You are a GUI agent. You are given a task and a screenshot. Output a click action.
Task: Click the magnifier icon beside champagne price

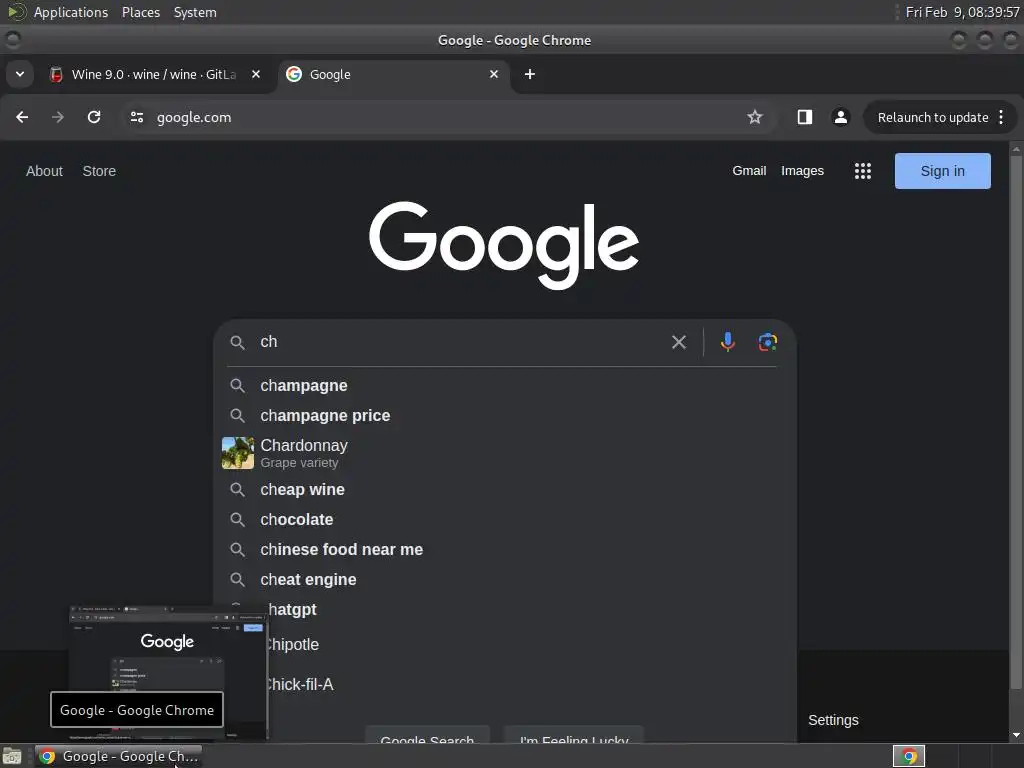(238, 416)
